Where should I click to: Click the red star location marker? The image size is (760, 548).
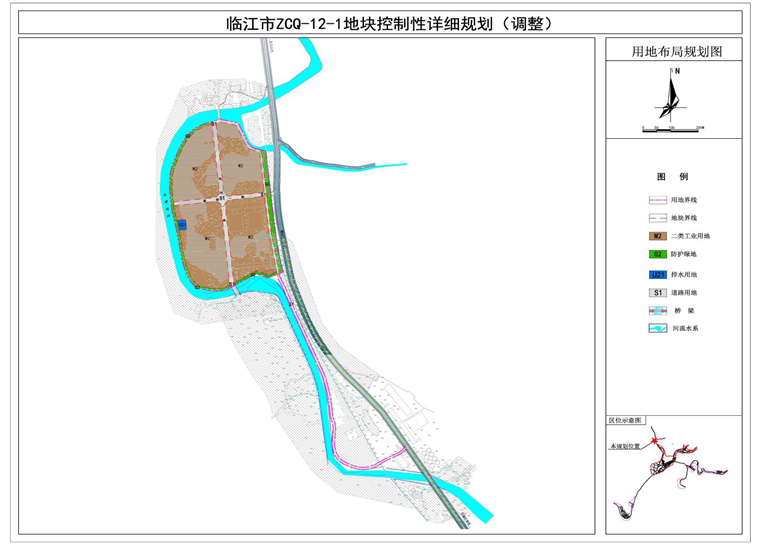[x=653, y=441]
